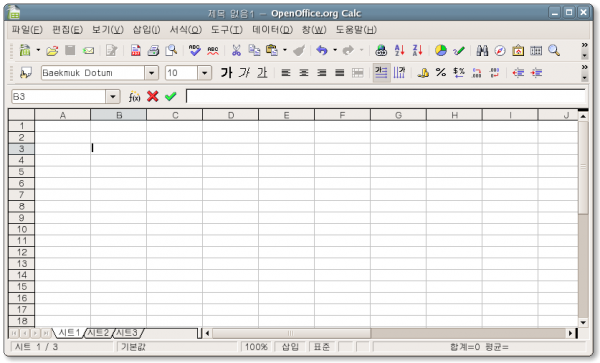The width and height of the screenshot is (600, 363).
Task: Toggle bold 가 formatting
Action: pyautogui.click(x=226, y=73)
